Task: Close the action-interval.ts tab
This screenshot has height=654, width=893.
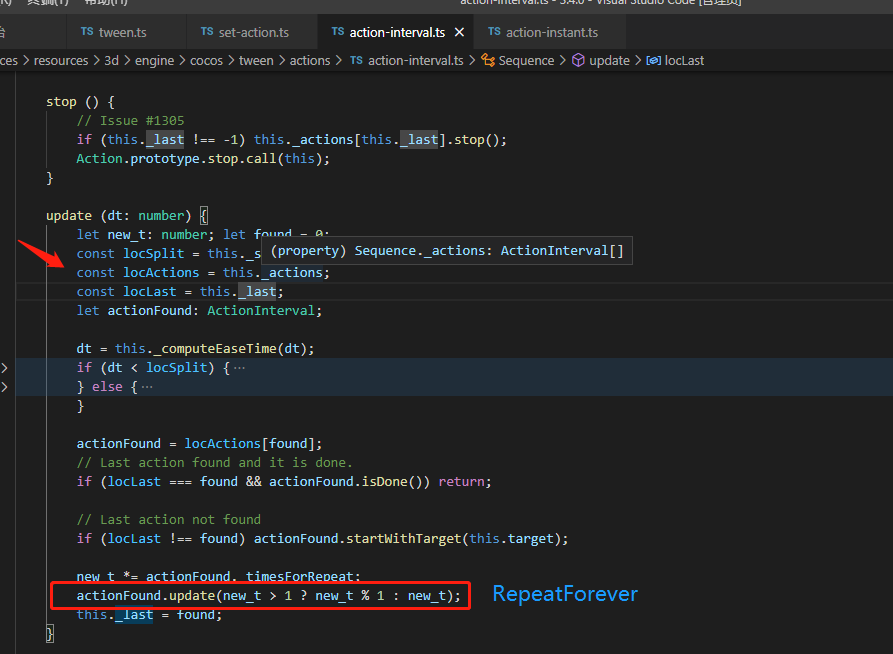Action: click(459, 32)
